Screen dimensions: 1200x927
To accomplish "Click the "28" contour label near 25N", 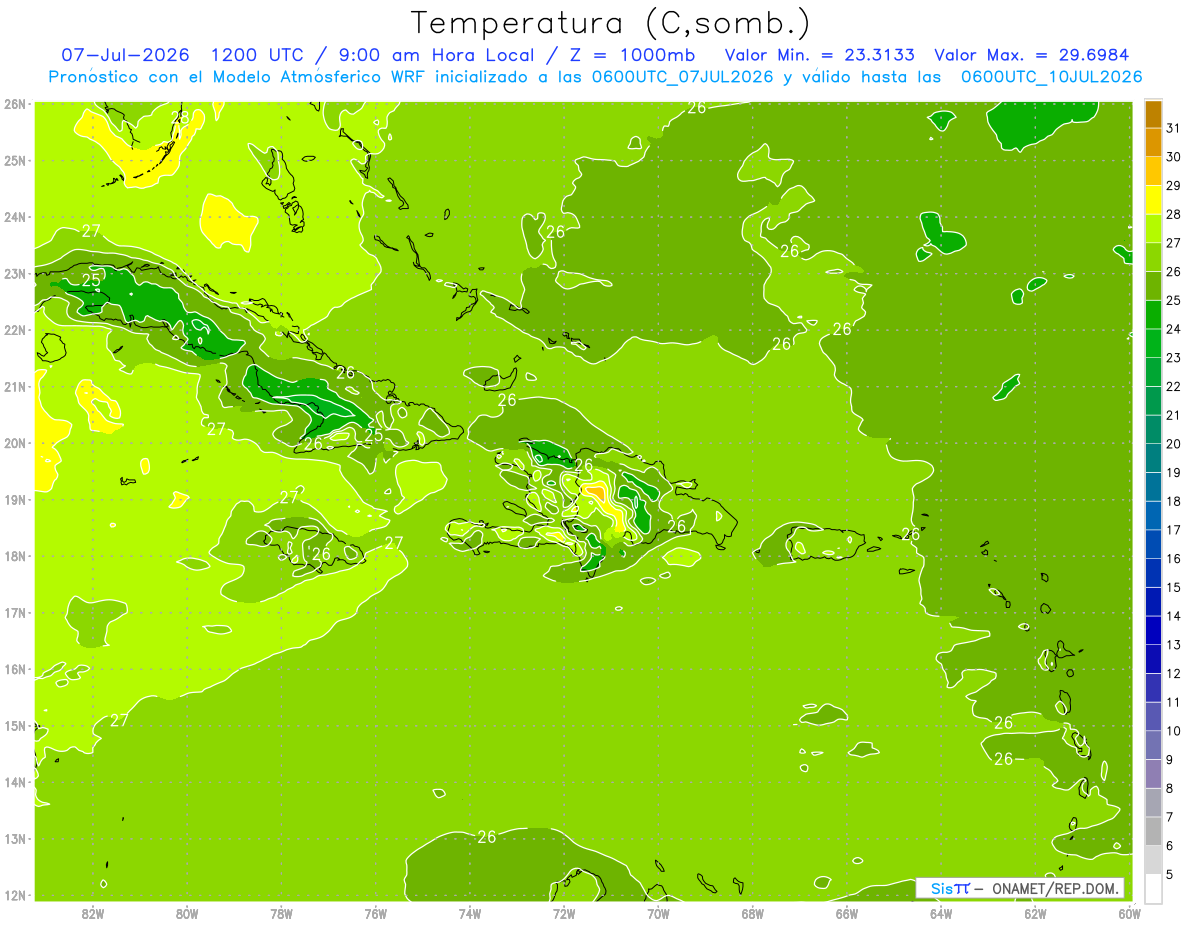I will pyautogui.click(x=180, y=116).
